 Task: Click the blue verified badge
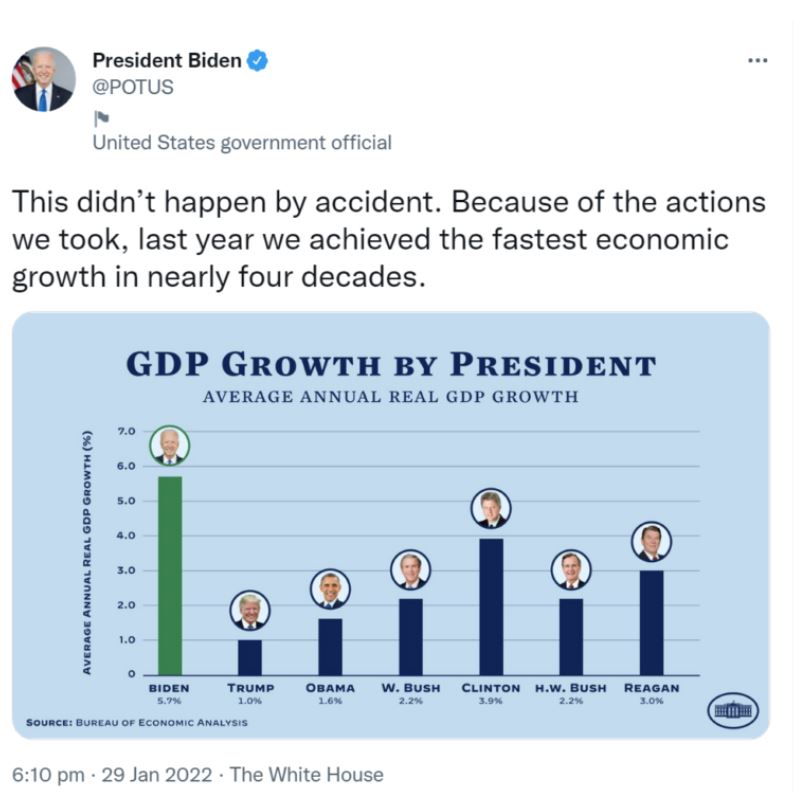pyautogui.click(x=257, y=61)
